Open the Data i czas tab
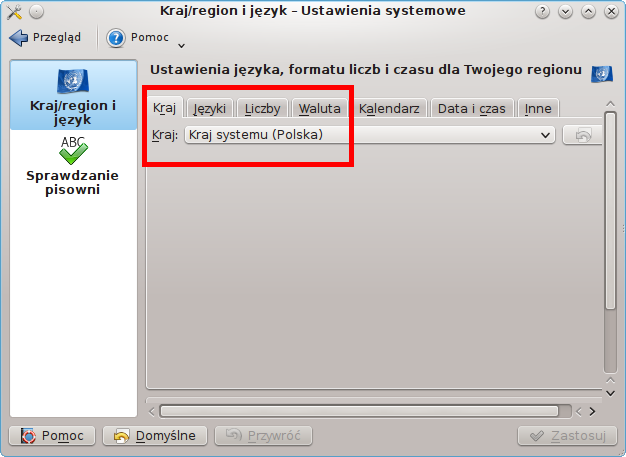Viewport: 626px width, 457px height. (472, 109)
